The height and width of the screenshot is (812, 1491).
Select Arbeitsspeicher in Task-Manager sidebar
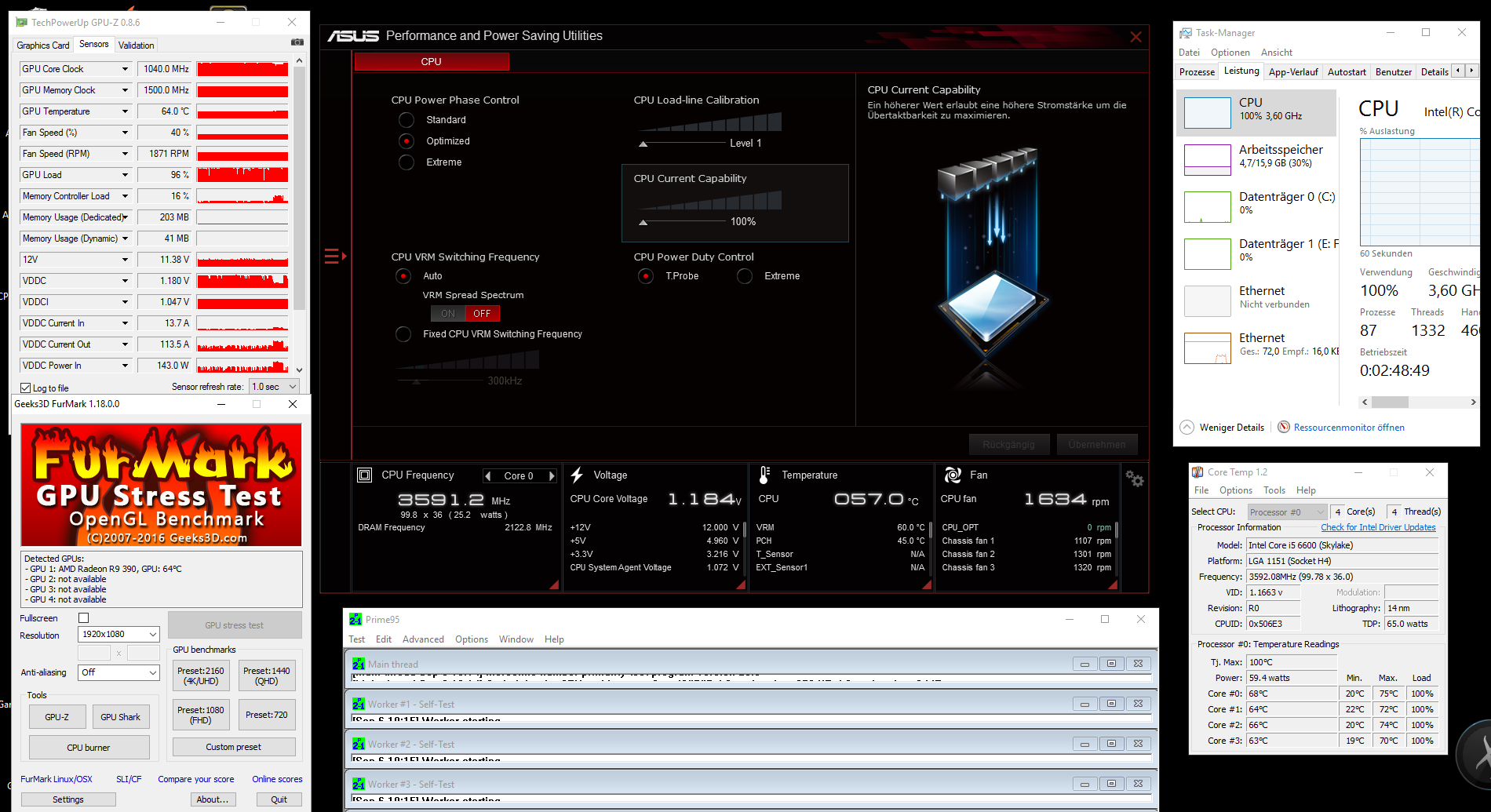(1256, 160)
